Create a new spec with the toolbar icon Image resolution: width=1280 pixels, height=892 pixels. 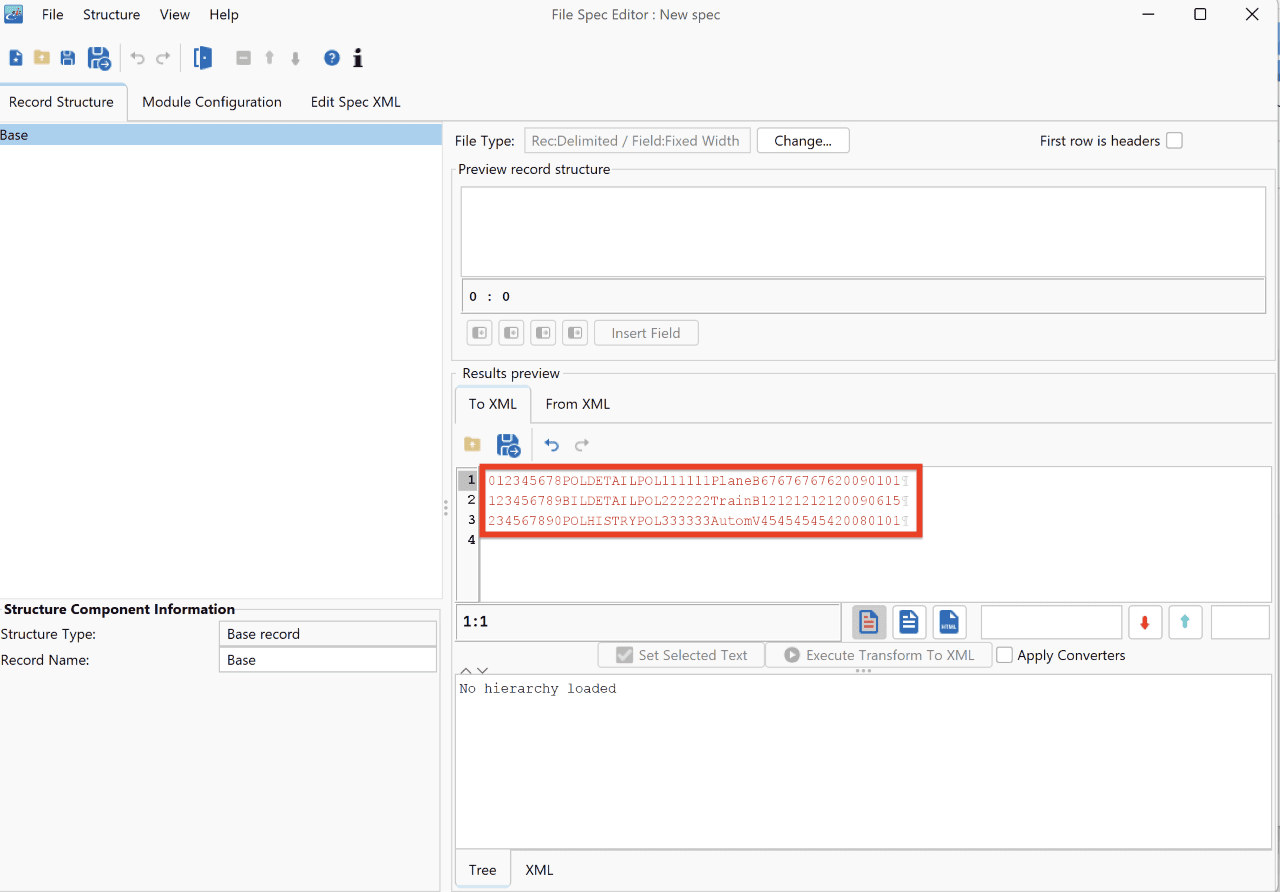(16, 58)
